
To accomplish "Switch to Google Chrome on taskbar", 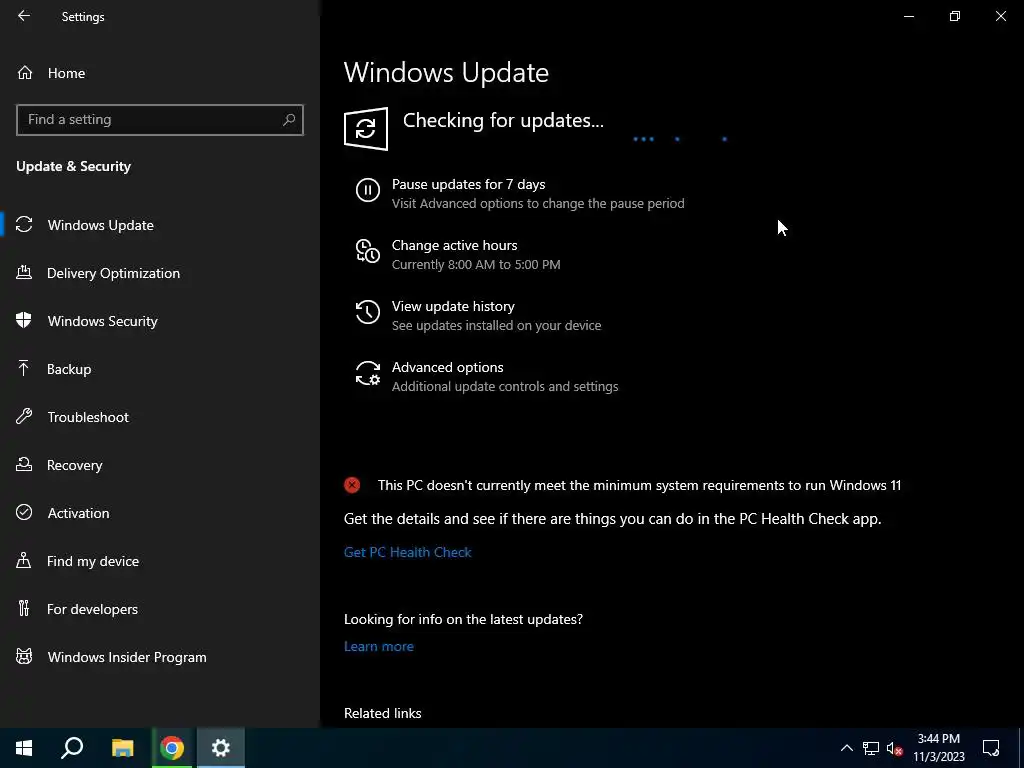I will pyautogui.click(x=172, y=748).
